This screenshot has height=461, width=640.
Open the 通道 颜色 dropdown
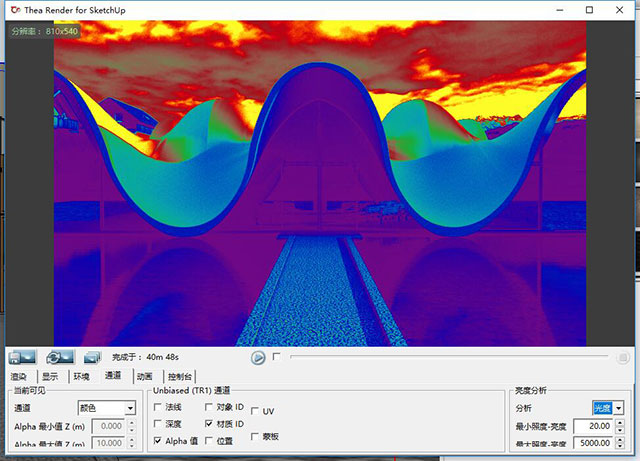click(107, 408)
